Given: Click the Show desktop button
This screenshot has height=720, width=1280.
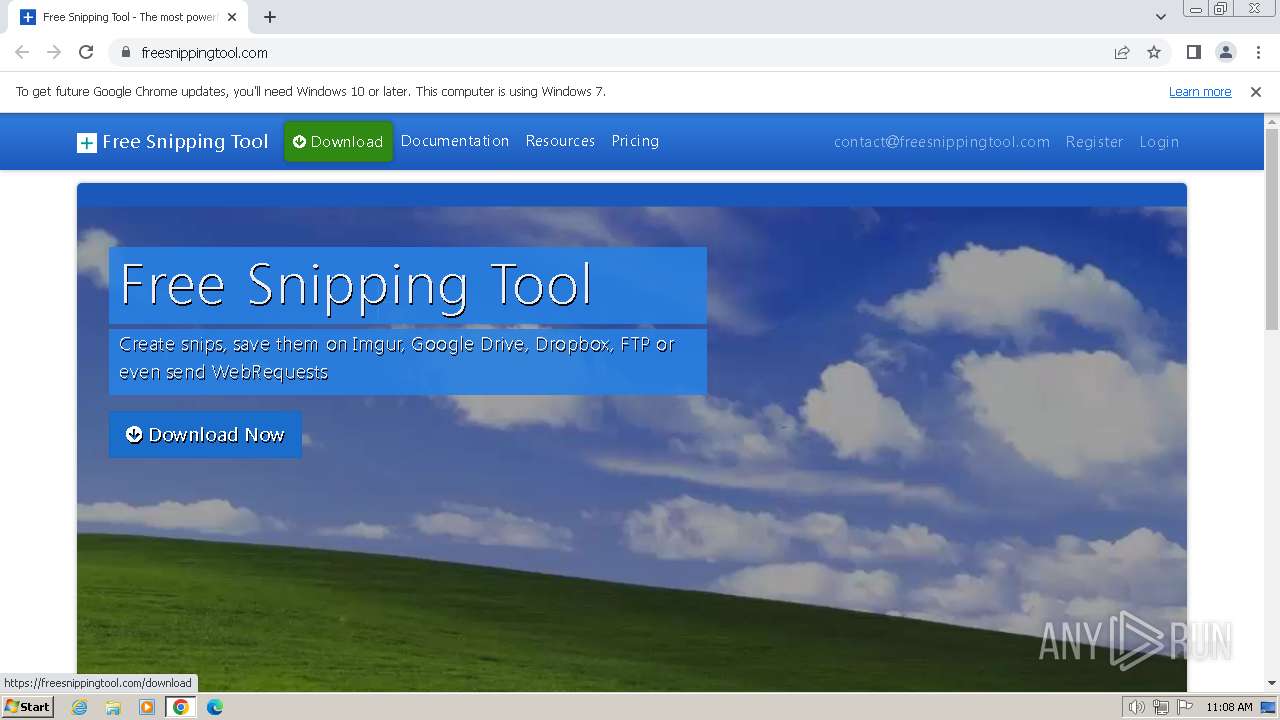Looking at the screenshot, I should coord(1269,707).
